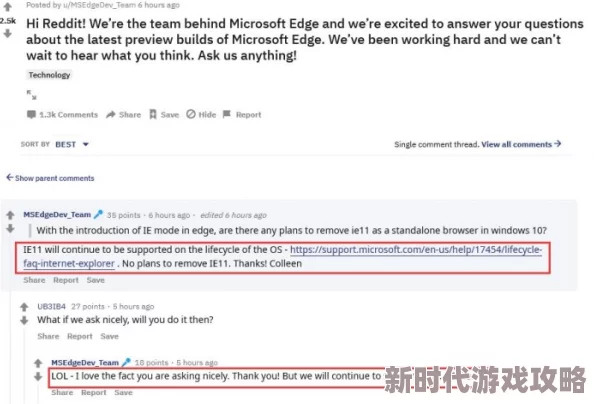Upvote MSEdgeDev_Team's IE11 comment
This screenshot has width=594, height=404.
tap(10, 215)
